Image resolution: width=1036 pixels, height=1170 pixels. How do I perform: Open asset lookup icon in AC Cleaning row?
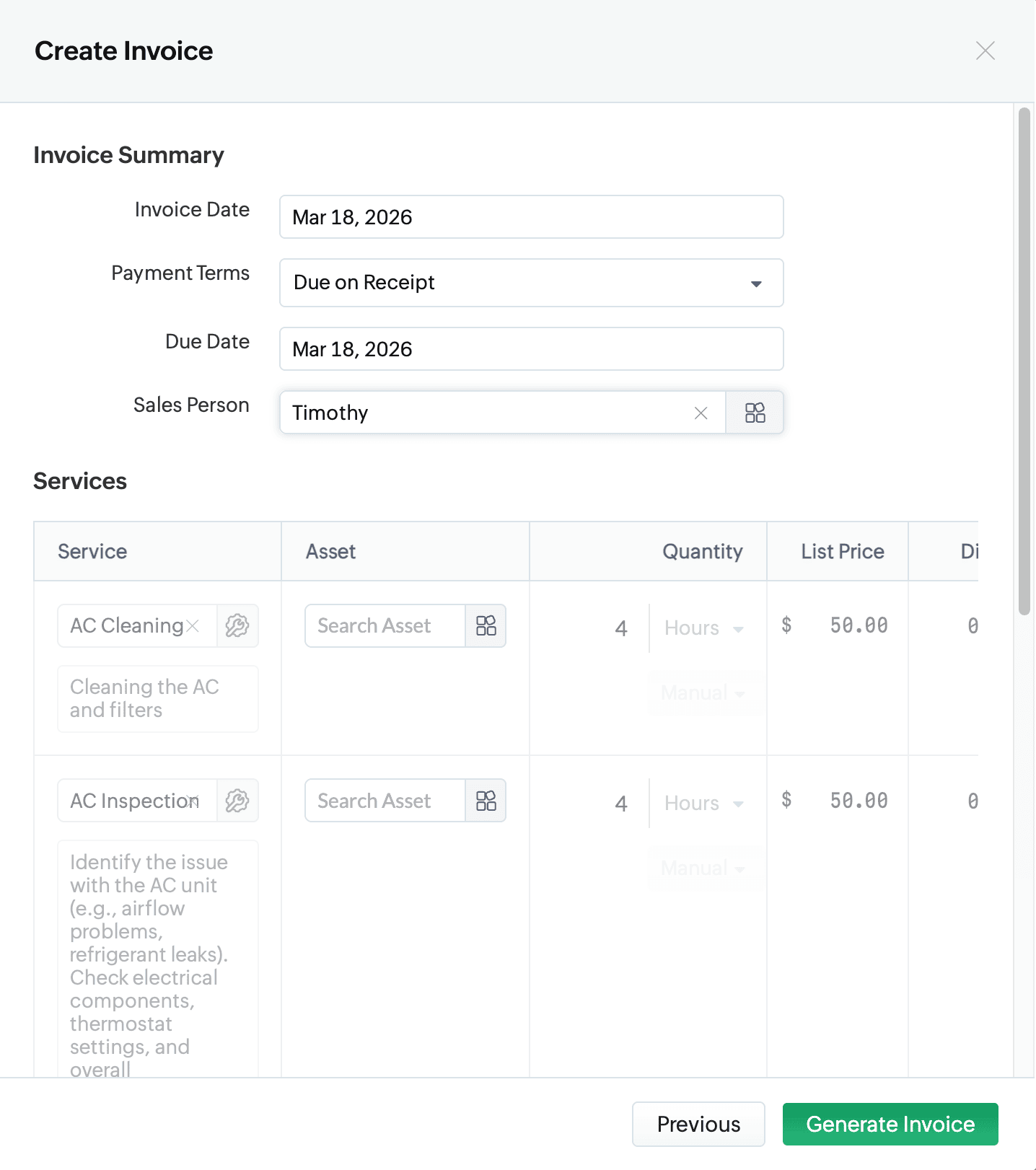click(x=486, y=625)
